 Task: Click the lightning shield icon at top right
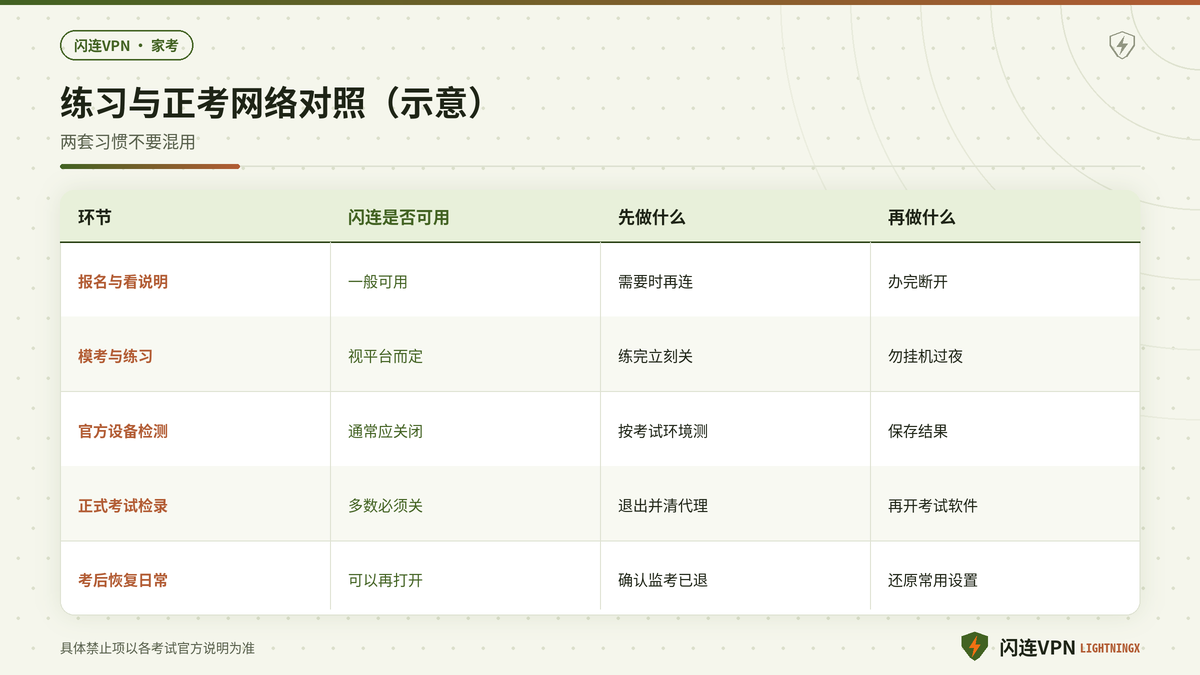coord(1122,45)
